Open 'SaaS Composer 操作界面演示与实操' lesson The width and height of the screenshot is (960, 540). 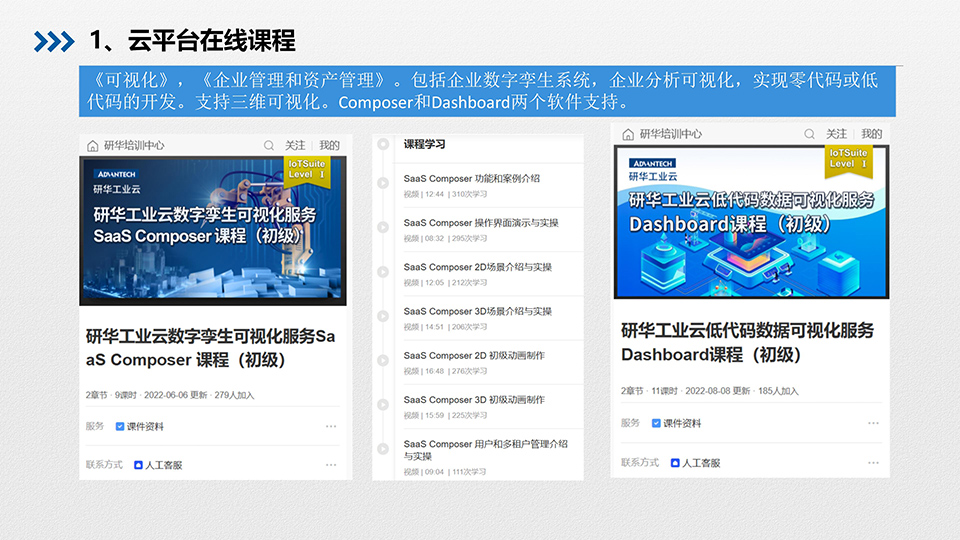pyautogui.click(x=481, y=223)
